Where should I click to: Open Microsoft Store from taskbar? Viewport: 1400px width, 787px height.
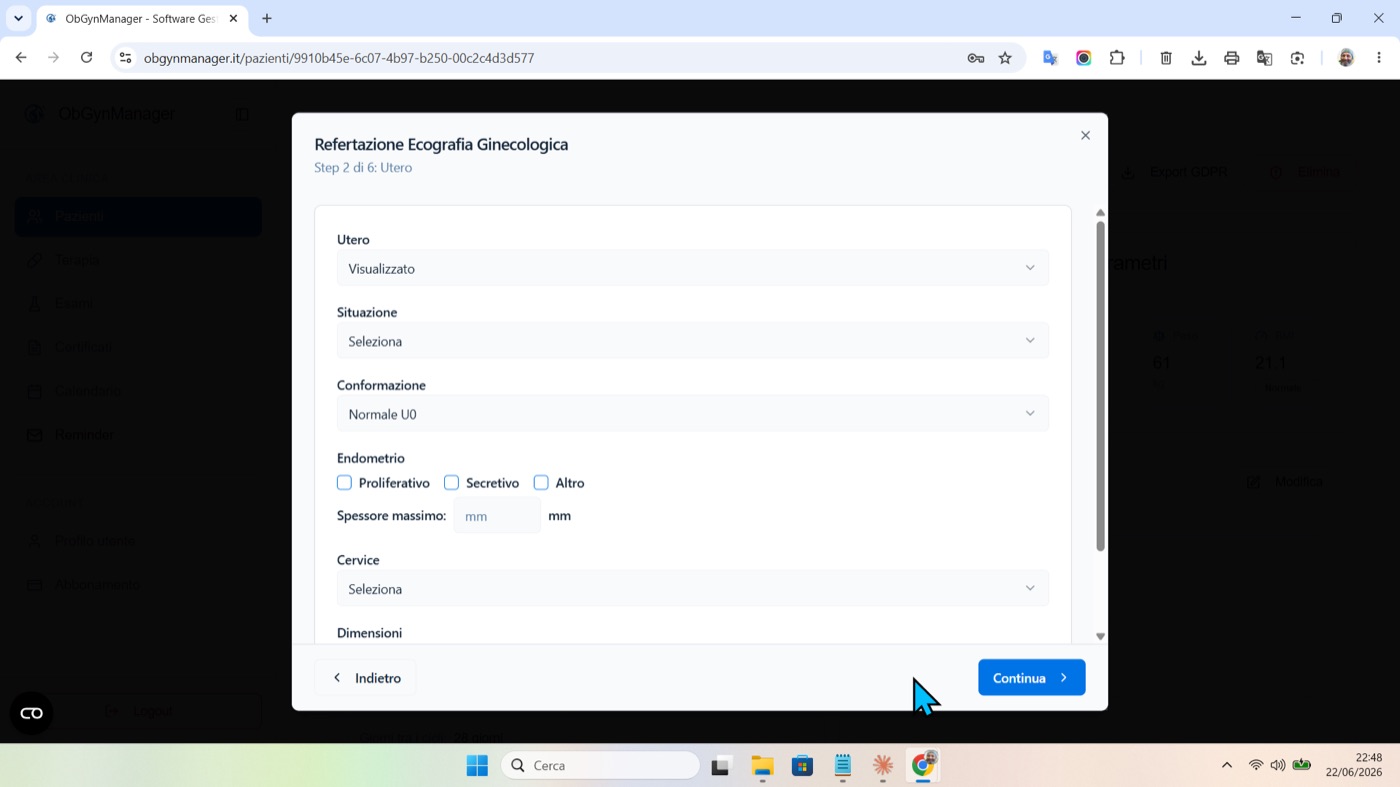pyautogui.click(x=802, y=766)
